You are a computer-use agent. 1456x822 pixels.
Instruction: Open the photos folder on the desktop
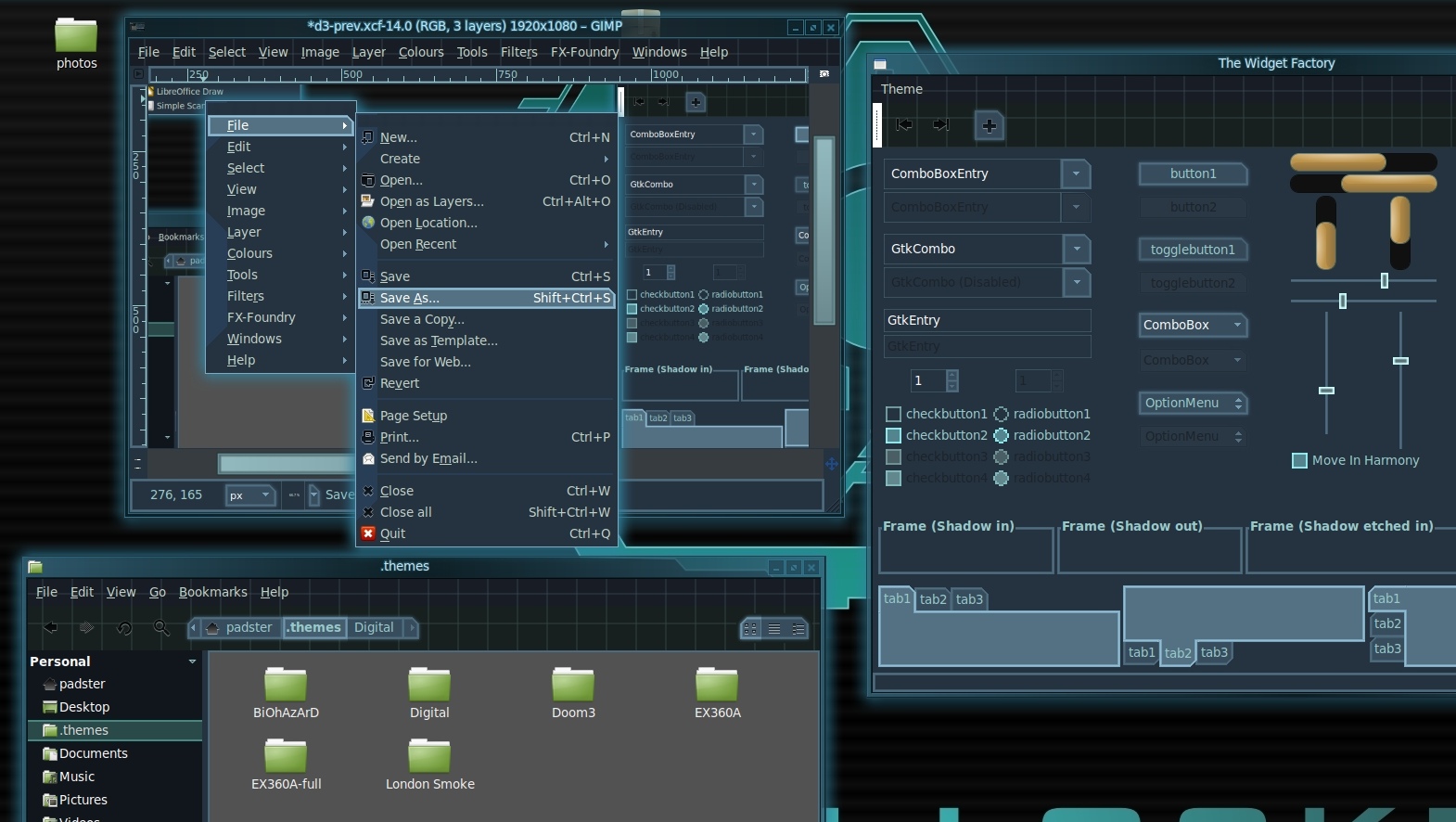point(76,35)
